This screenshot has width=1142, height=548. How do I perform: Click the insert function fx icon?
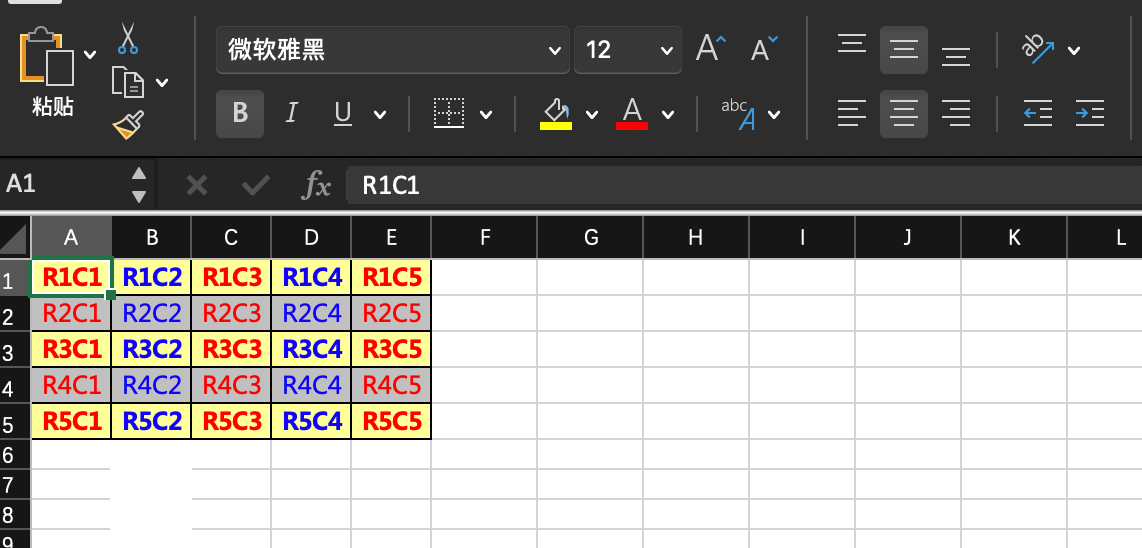(317, 185)
